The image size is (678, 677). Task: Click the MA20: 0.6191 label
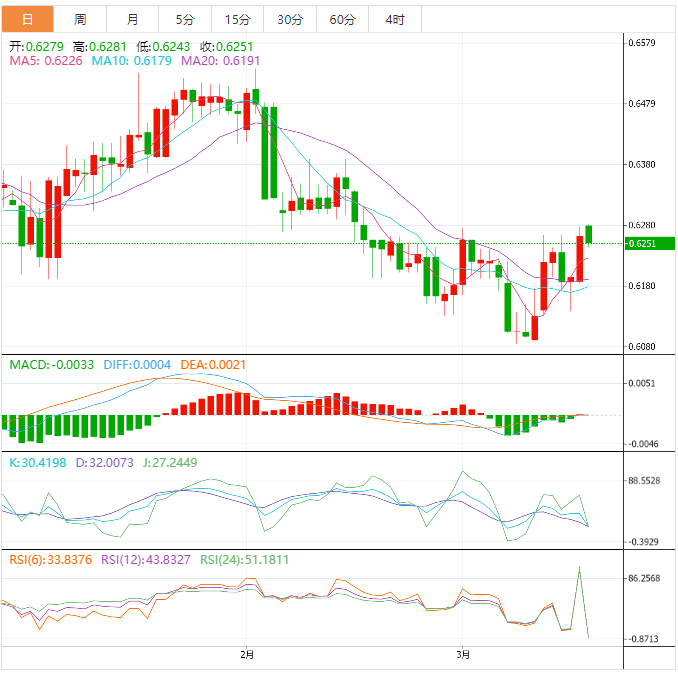[221, 61]
